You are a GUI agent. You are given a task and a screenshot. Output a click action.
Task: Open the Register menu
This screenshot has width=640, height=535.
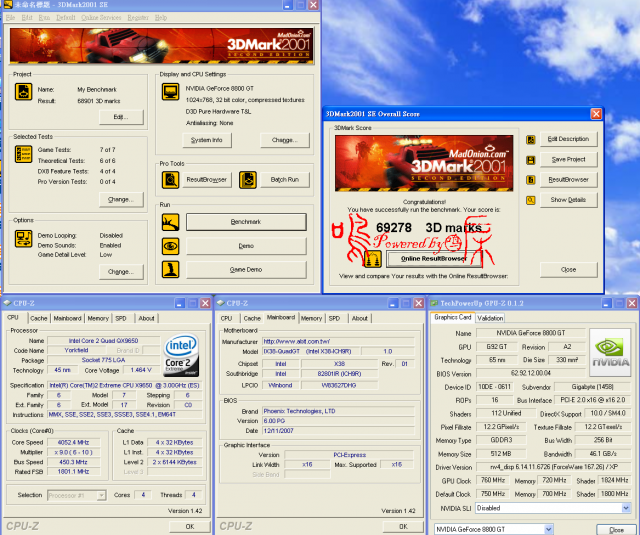point(138,18)
